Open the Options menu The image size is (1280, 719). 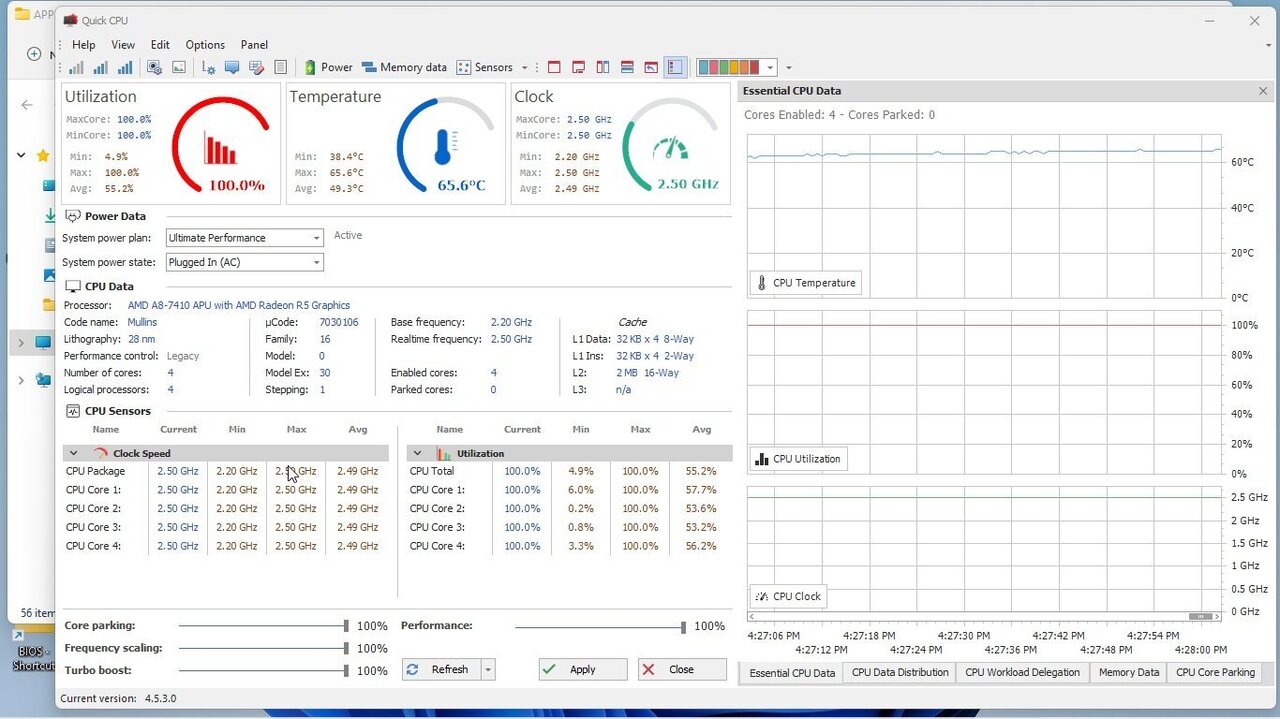pos(205,45)
